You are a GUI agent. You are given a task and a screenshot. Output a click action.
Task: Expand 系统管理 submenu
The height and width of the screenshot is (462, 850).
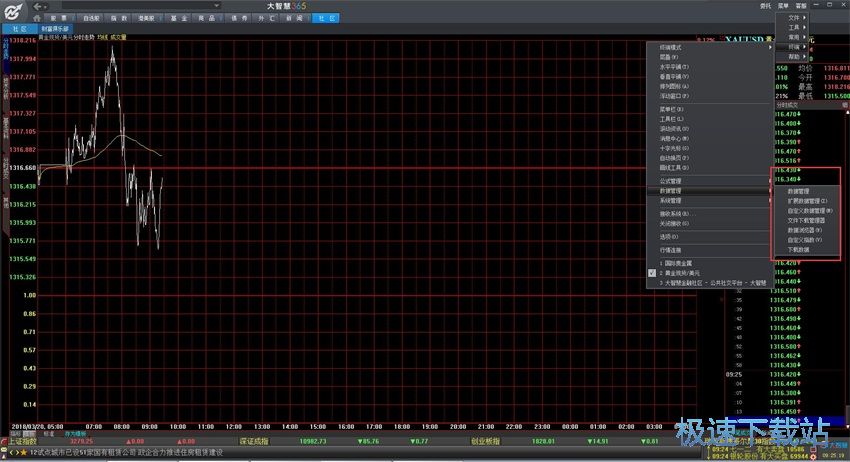[x=710, y=201]
